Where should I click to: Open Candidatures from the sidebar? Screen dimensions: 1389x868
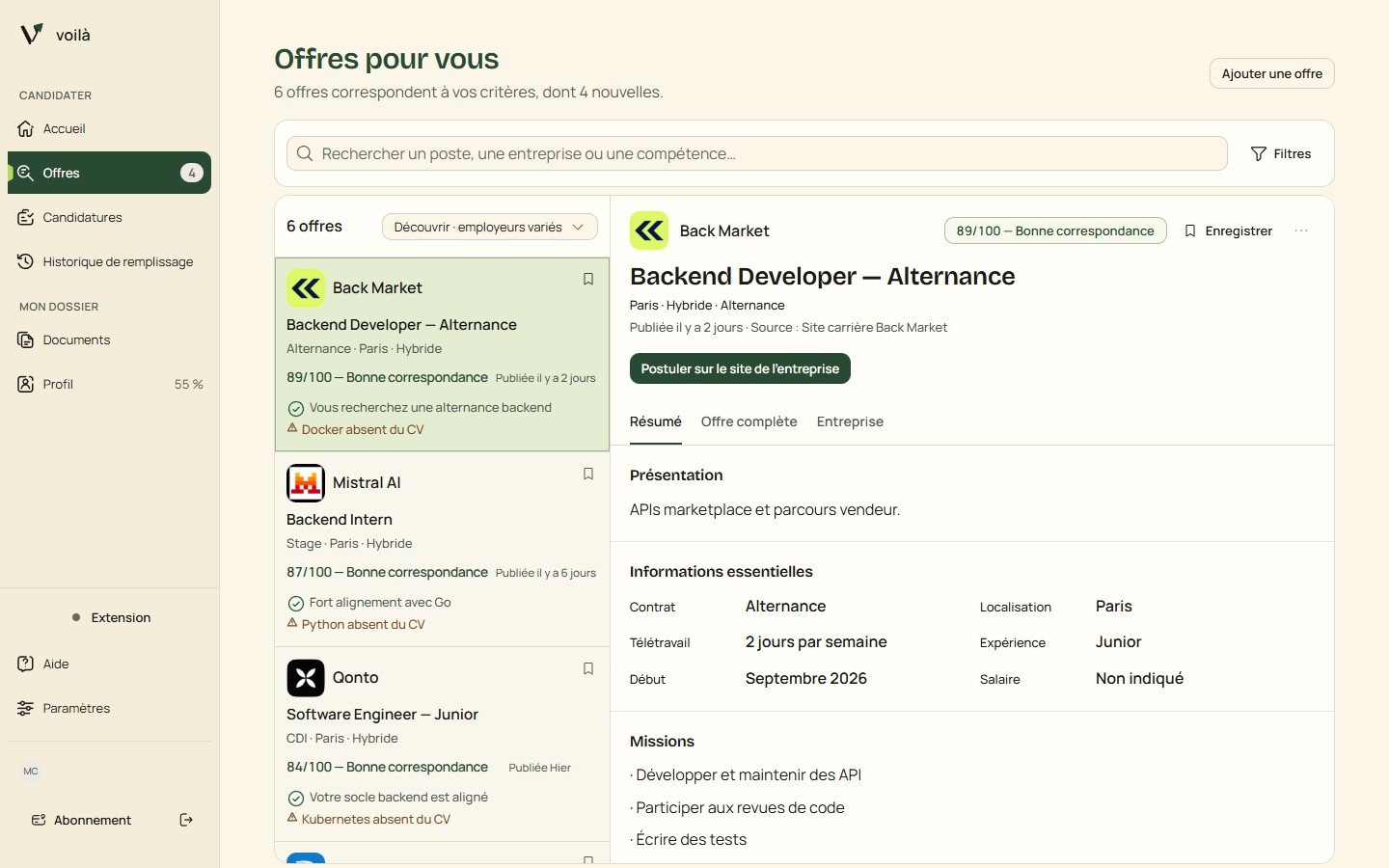pos(109,217)
